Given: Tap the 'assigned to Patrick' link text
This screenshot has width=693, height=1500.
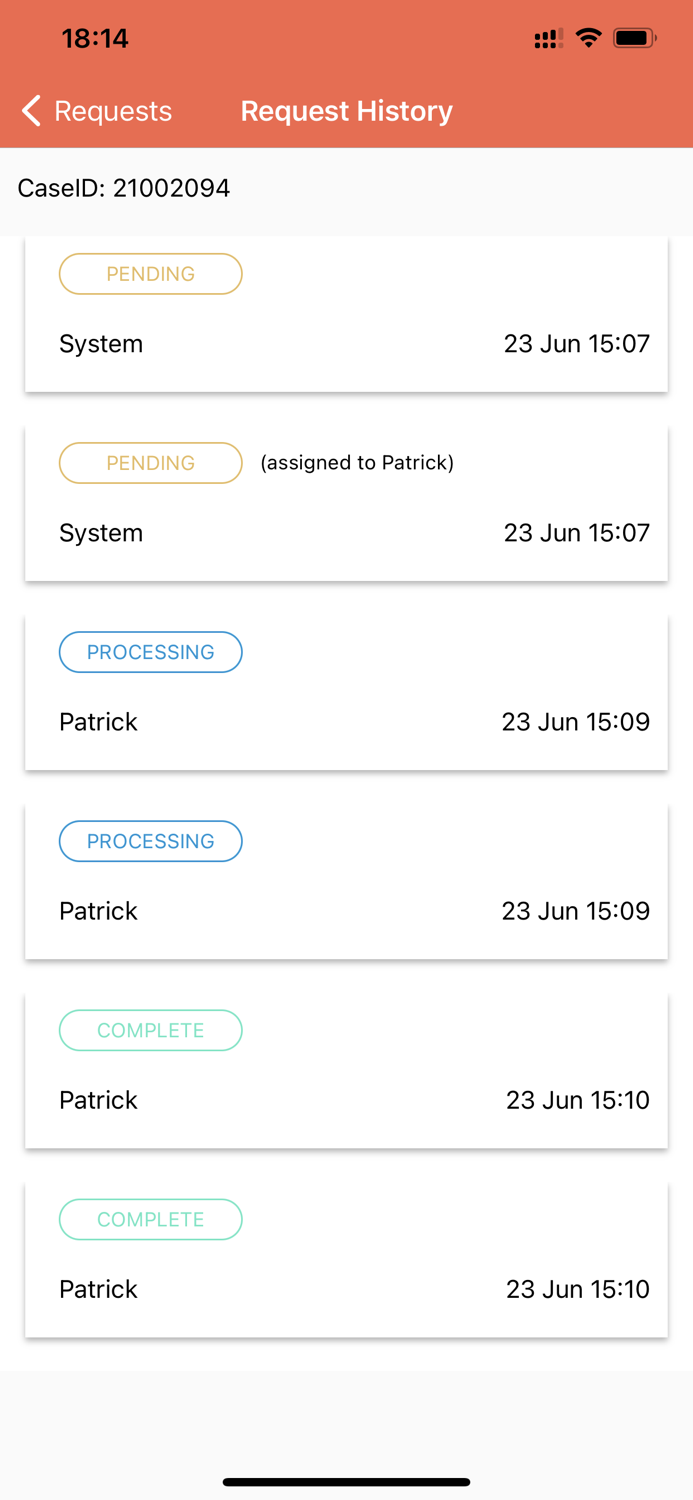Looking at the screenshot, I should (357, 462).
